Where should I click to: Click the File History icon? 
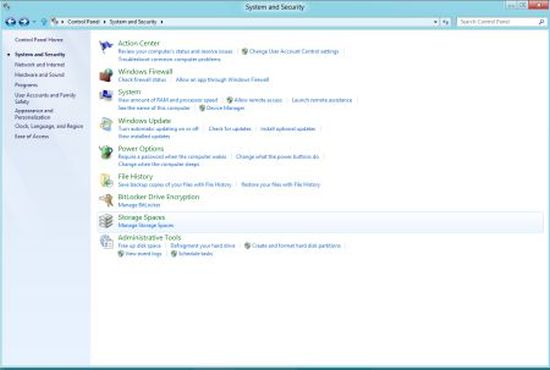click(106, 180)
